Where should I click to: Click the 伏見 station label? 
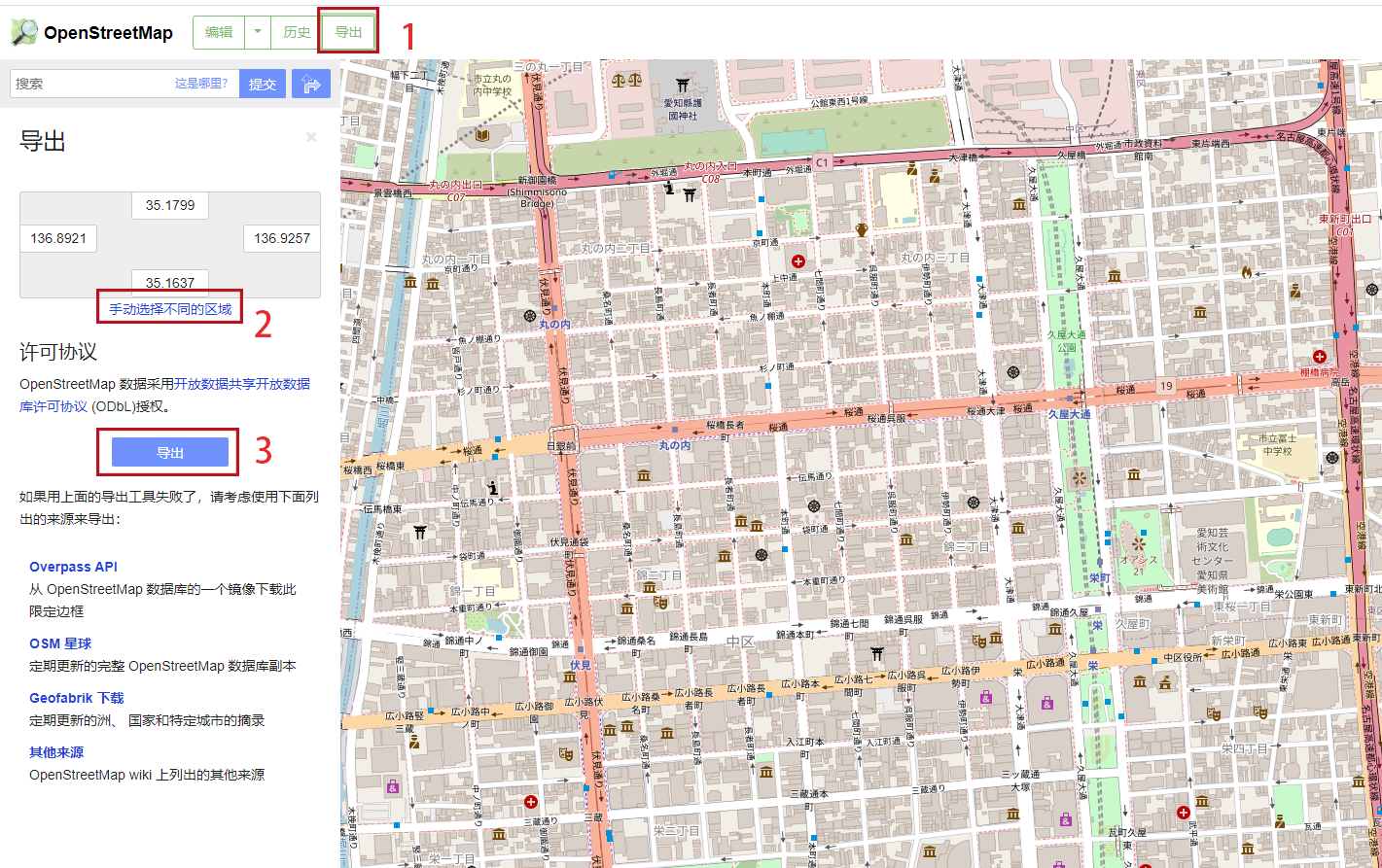581,665
